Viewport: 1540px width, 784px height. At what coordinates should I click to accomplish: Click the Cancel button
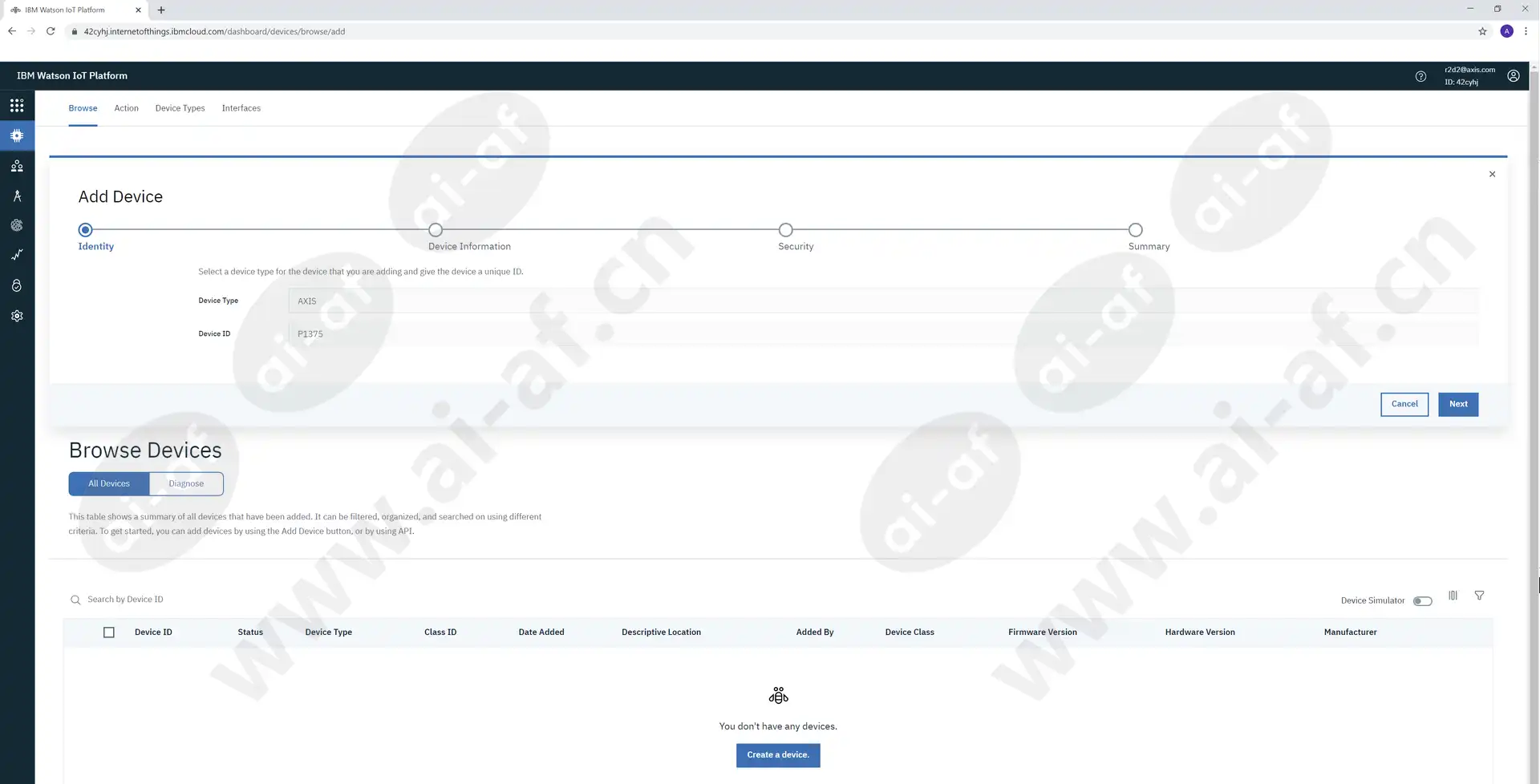coord(1404,405)
